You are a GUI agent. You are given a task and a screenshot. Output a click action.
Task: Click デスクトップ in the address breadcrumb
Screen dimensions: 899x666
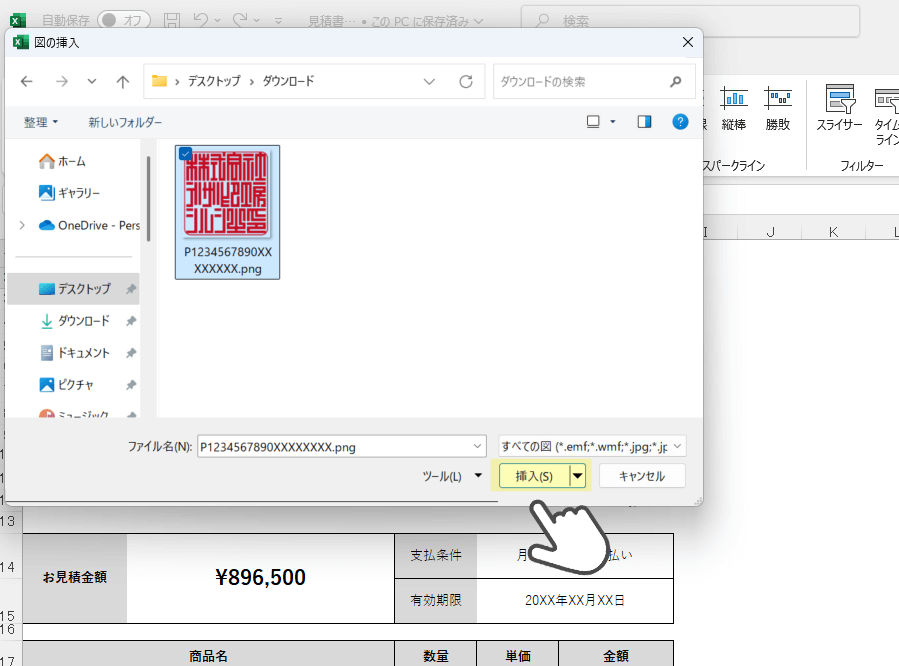click(x=214, y=81)
